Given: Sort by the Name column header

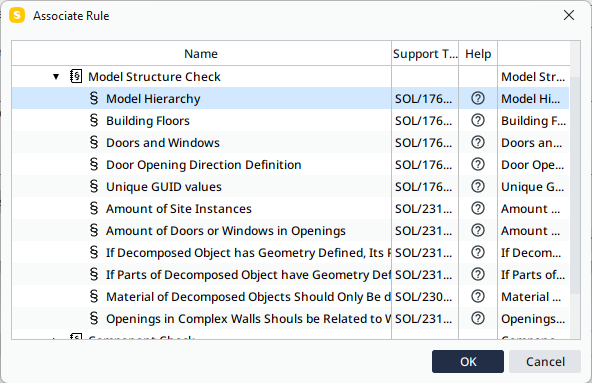Looking at the screenshot, I should (x=201, y=54).
